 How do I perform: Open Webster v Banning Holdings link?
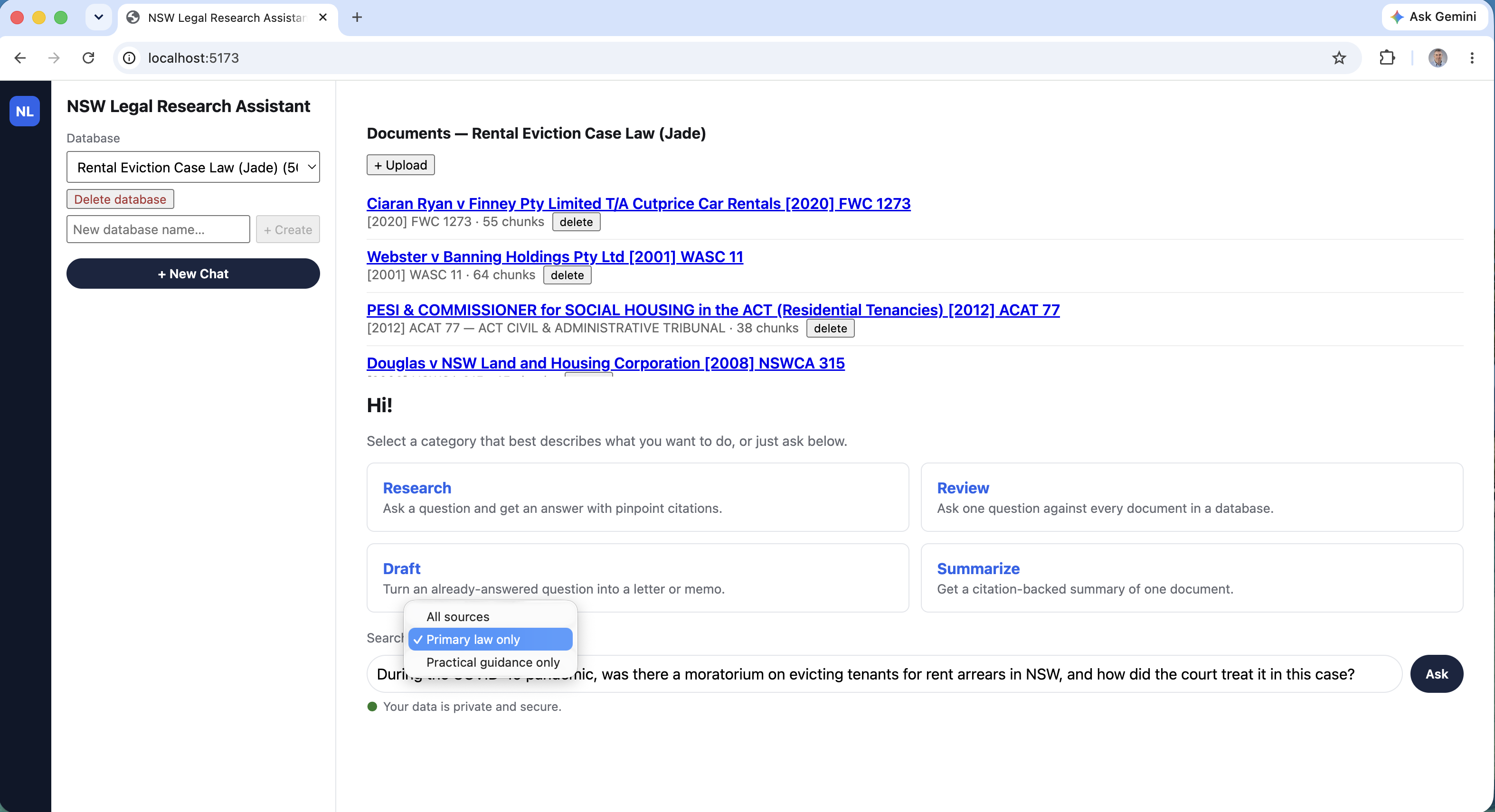tap(555, 256)
